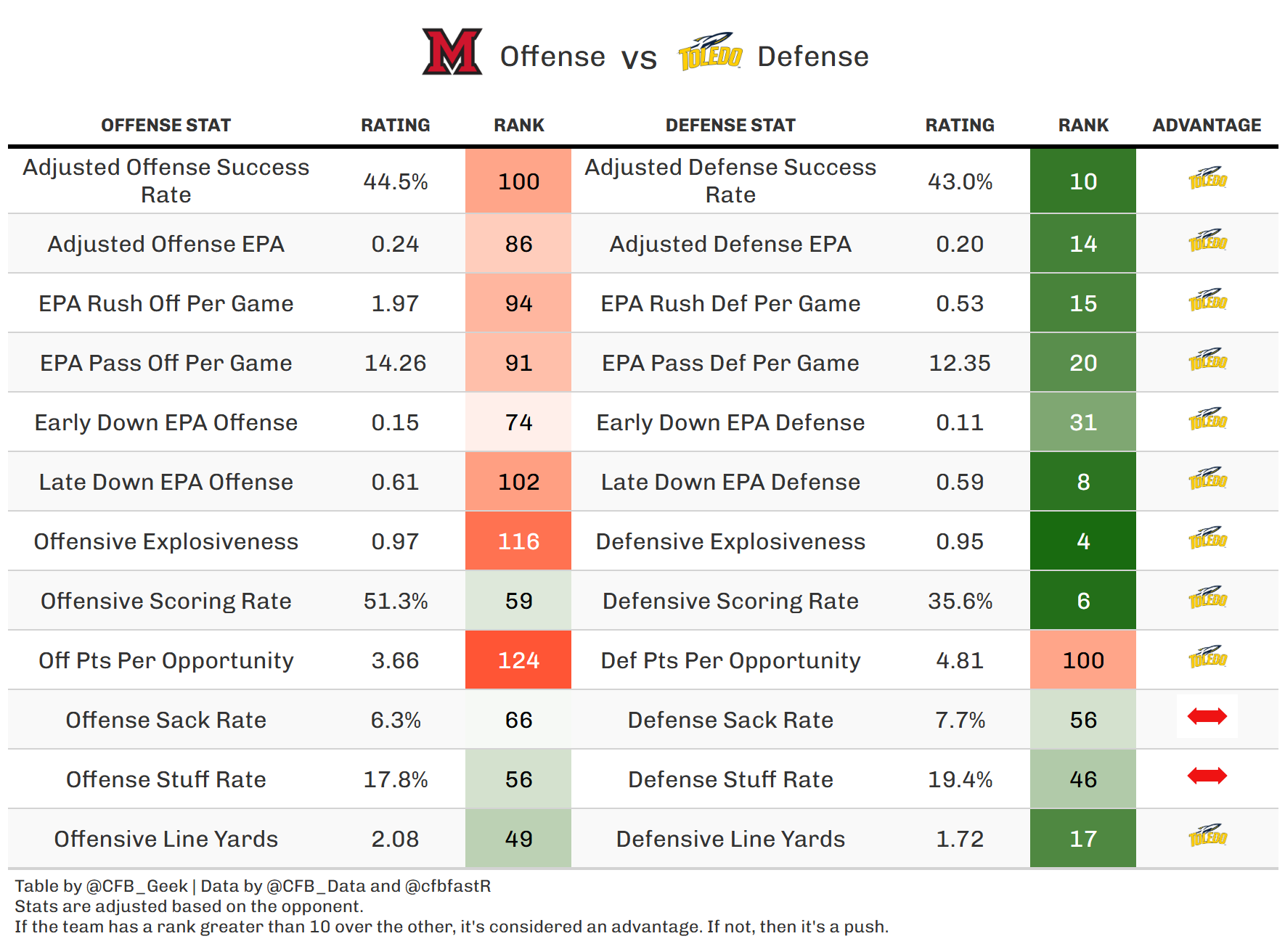Image resolution: width=1285 pixels, height=952 pixels.
Task: Click the push arrow in Sack Rate row
Action: click(x=1207, y=717)
